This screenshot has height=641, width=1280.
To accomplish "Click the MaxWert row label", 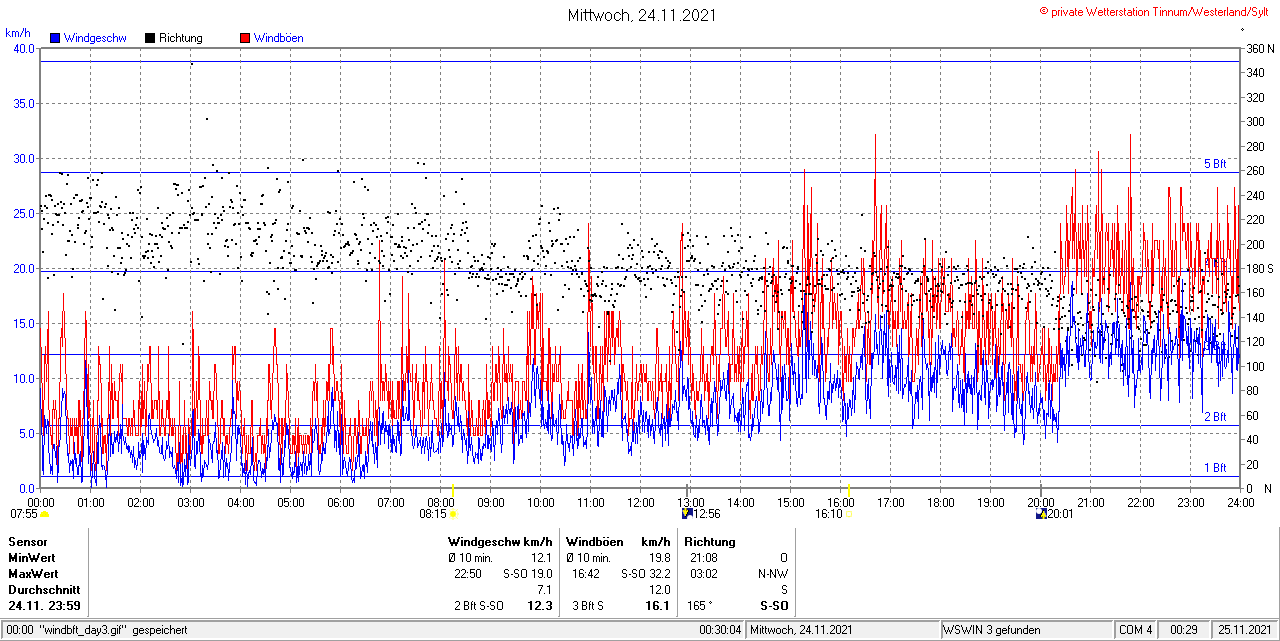I will click(33, 574).
